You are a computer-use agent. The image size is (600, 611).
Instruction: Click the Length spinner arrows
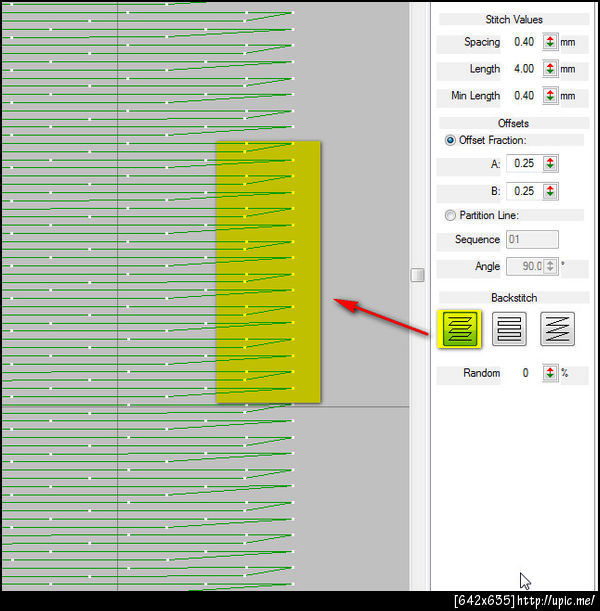coord(550,69)
